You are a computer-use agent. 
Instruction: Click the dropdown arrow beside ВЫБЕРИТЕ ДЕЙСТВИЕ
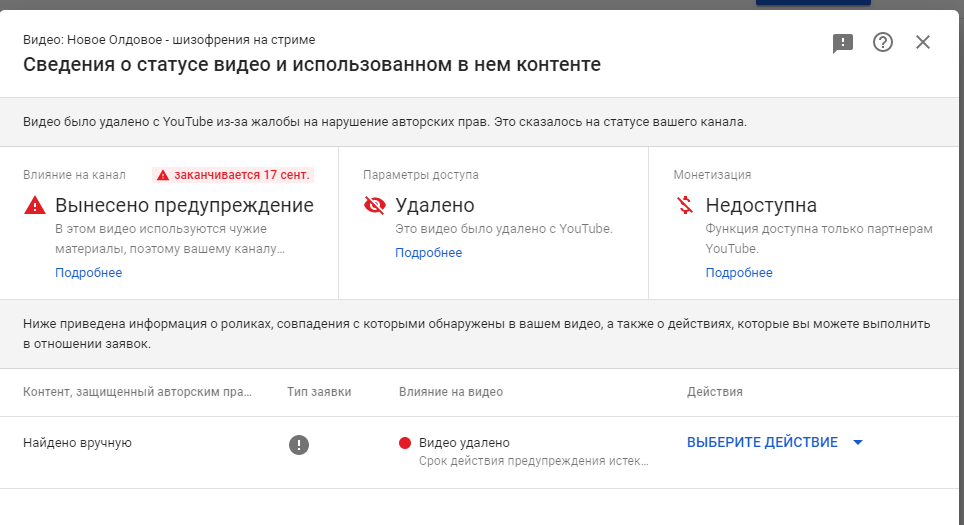tap(857, 443)
